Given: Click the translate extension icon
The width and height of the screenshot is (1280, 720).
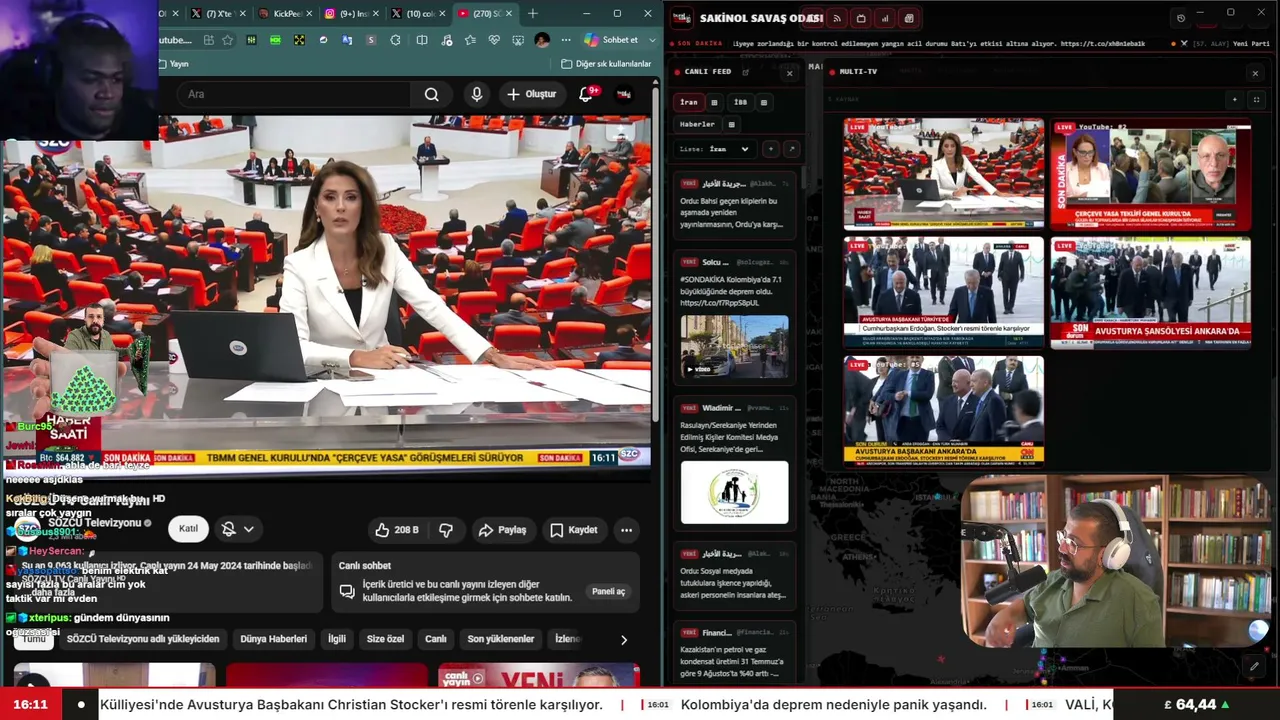Looking at the screenshot, I should click(347, 40).
